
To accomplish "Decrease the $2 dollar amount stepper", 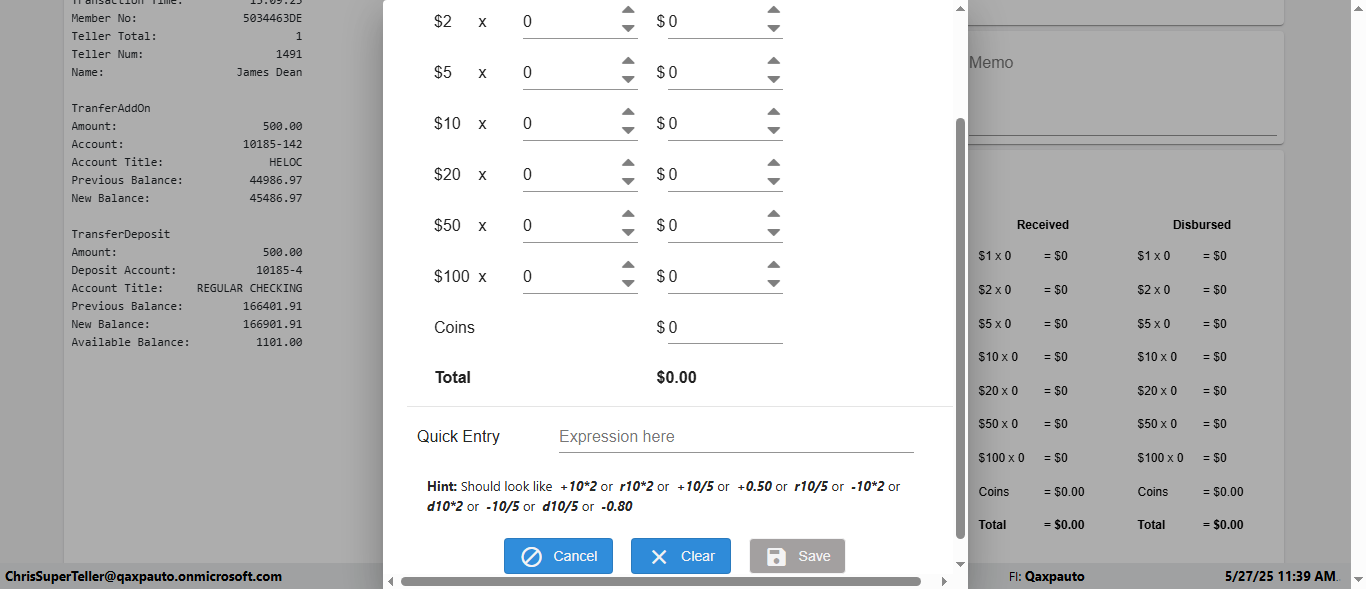I will 773,29.
